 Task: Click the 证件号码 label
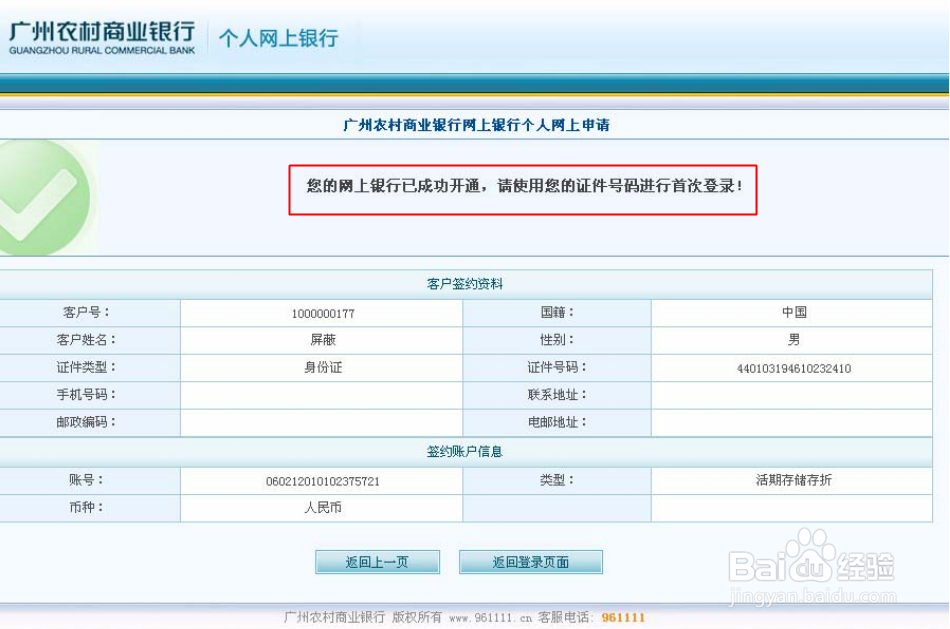[x=557, y=367]
